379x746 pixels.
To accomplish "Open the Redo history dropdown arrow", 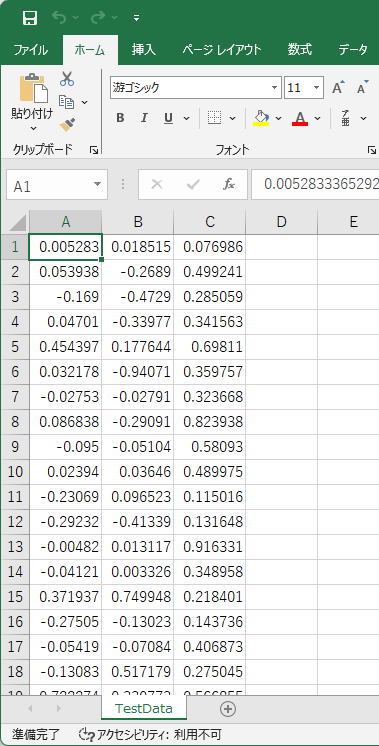I will [114, 18].
